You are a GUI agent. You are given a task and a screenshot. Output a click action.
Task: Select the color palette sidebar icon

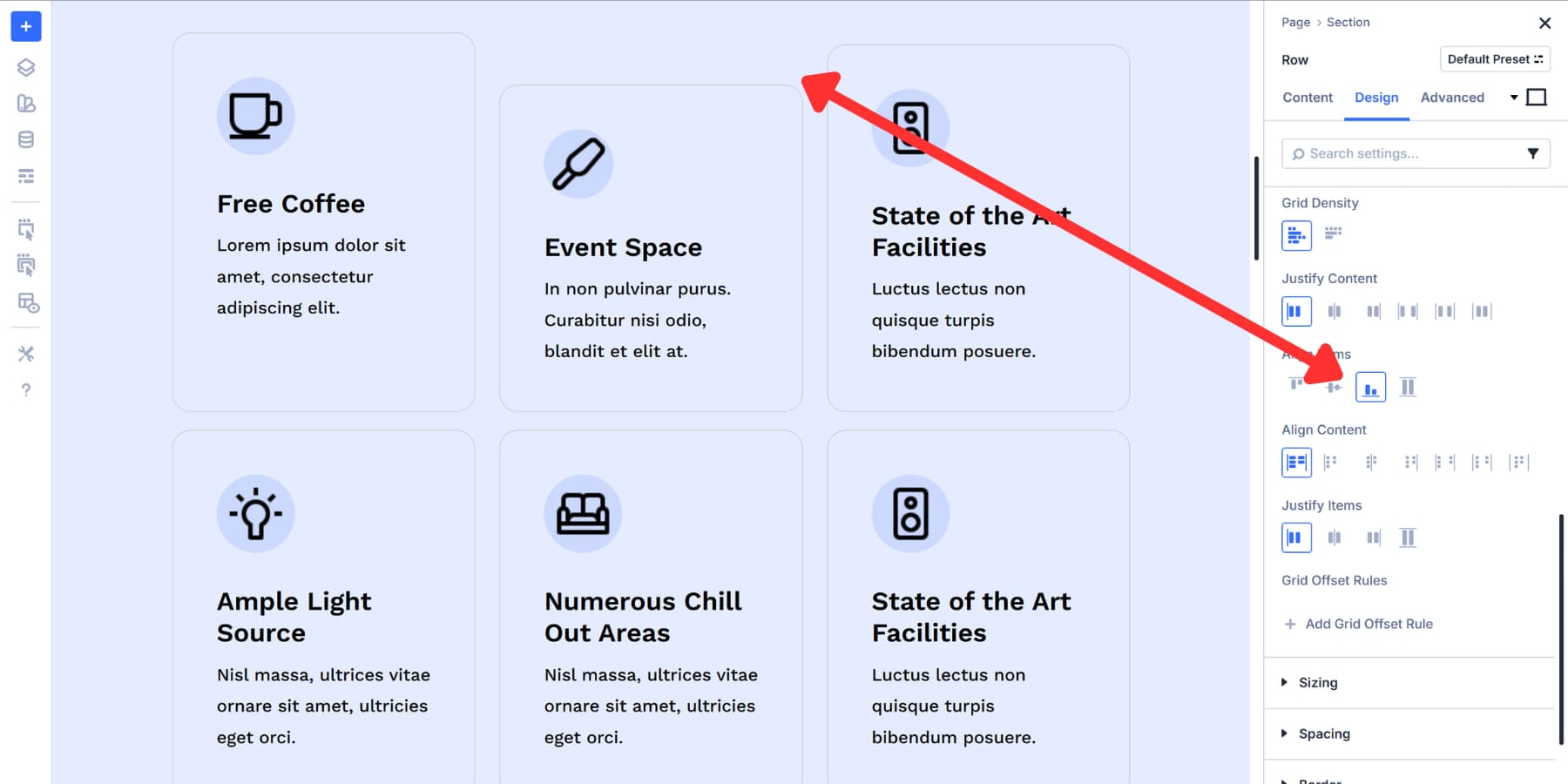25,105
